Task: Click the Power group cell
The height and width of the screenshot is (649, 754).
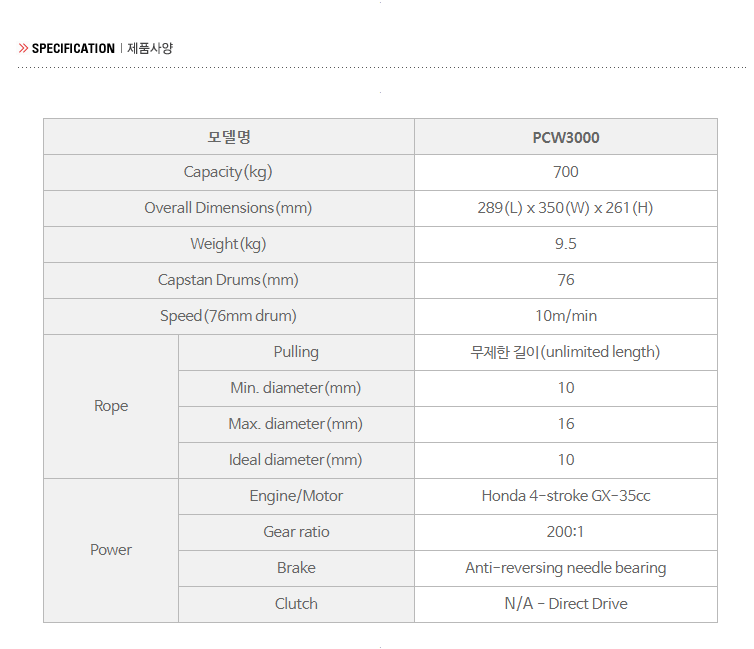Action: (111, 550)
